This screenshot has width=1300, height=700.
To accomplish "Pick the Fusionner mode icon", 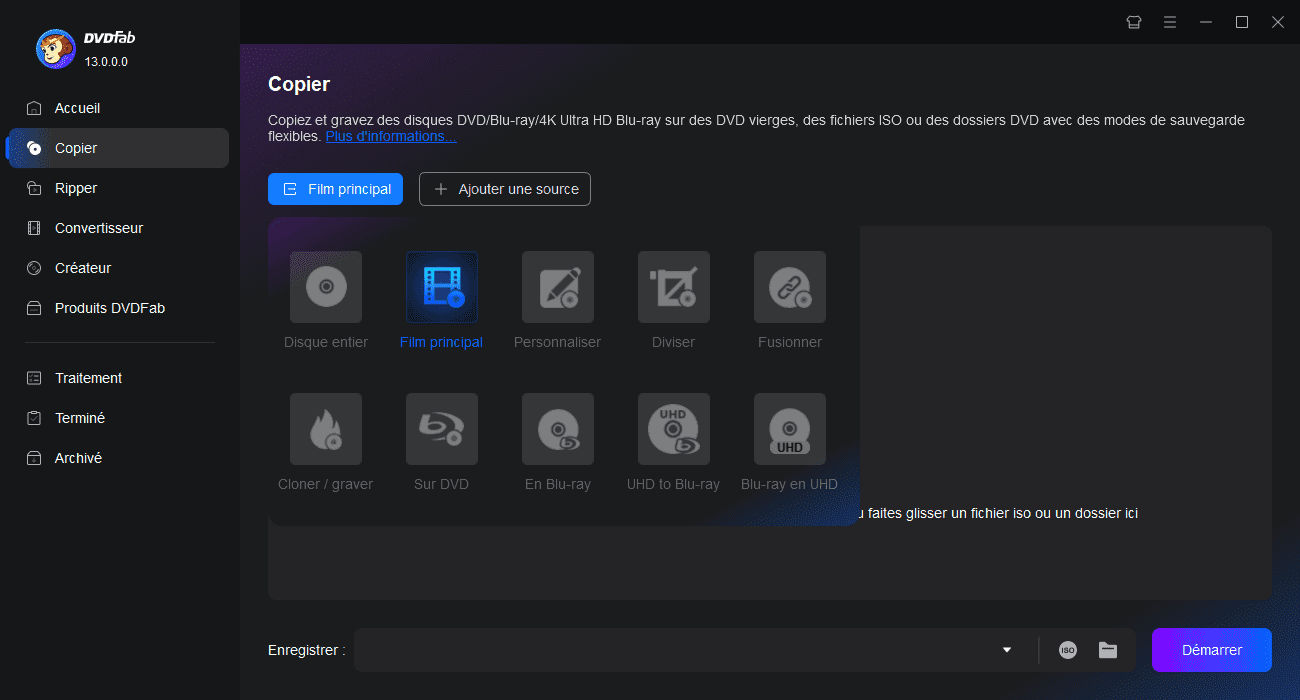I will click(790, 287).
